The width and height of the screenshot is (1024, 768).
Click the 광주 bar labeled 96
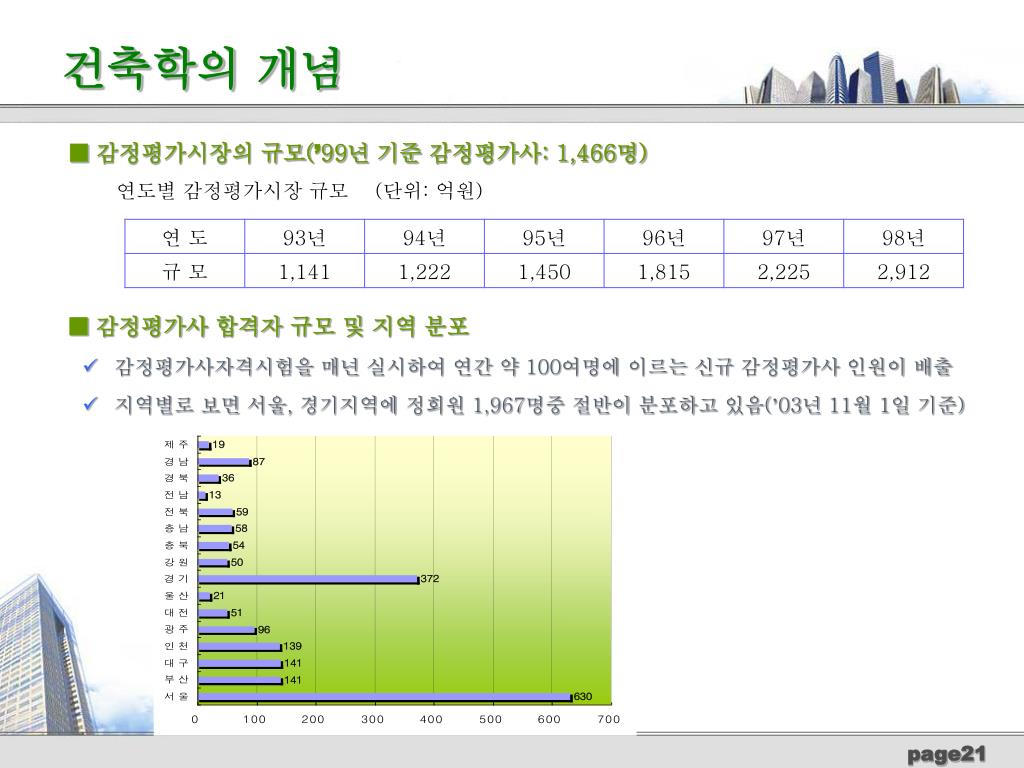pyautogui.click(x=227, y=630)
